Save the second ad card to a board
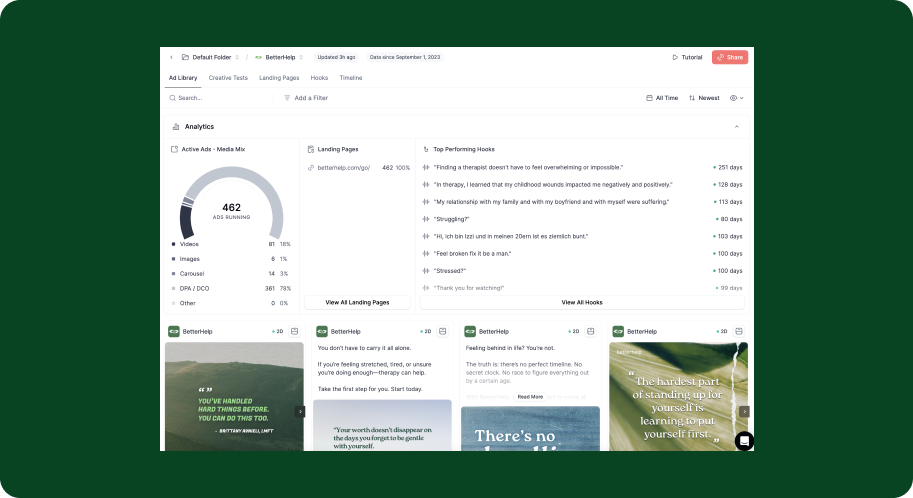 (x=443, y=331)
